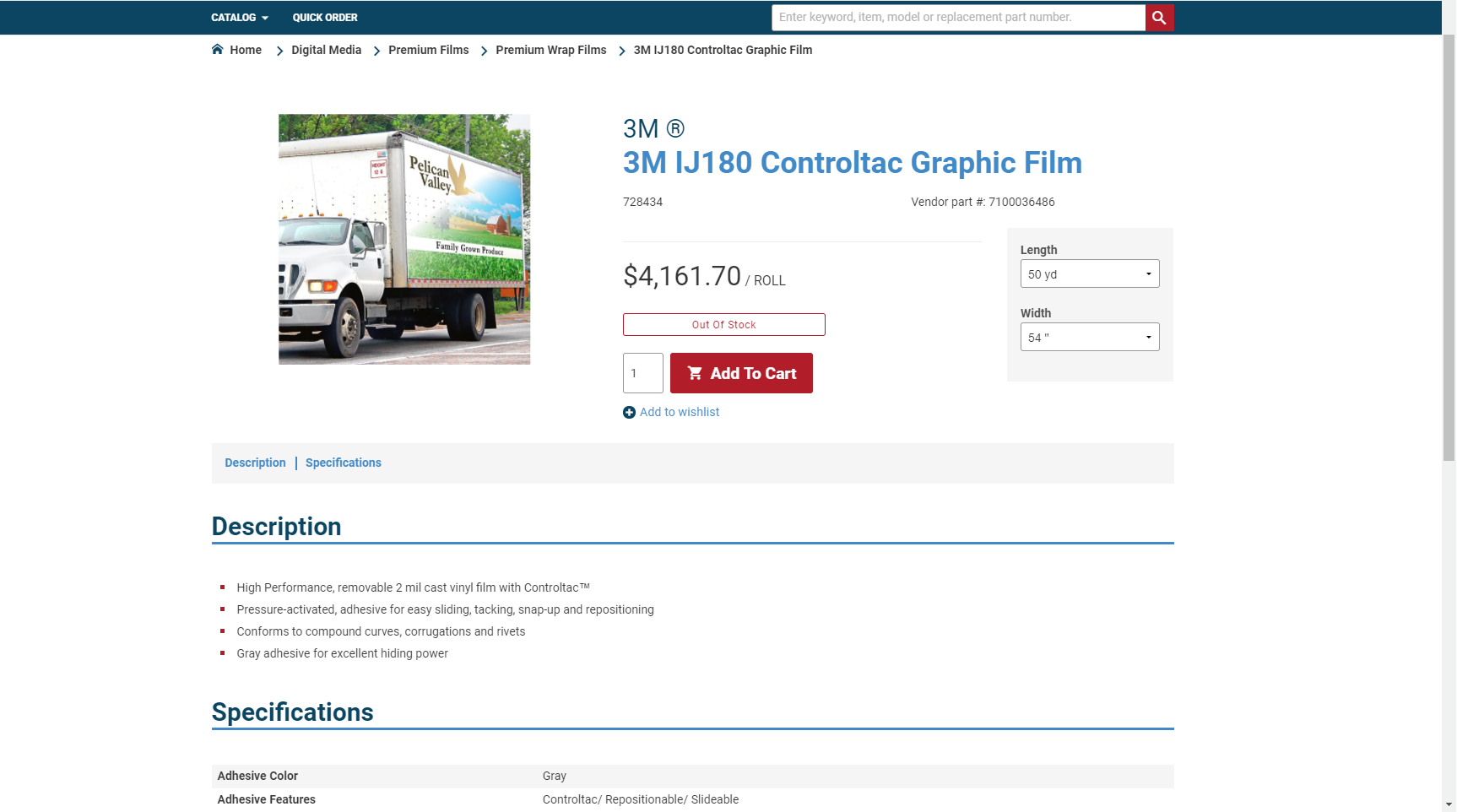Click 'Gray adhesive for excellent hiding power' bullet
Image resolution: width=1457 pixels, height=812 pixels.
[342, 653]
